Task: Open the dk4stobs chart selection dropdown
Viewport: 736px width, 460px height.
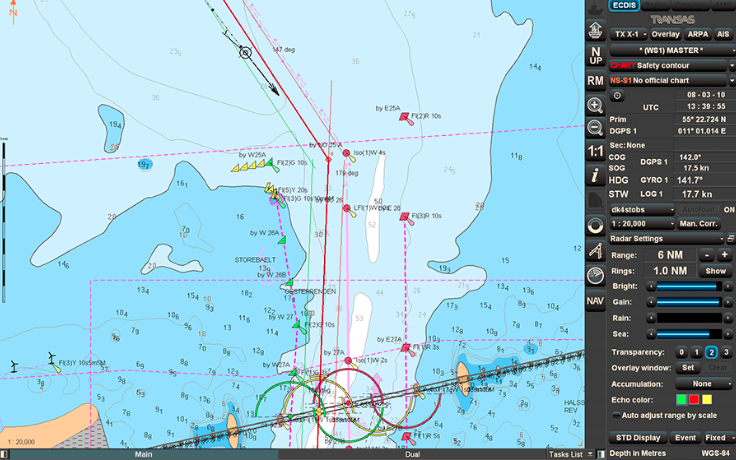Action: tap(642, 210)
